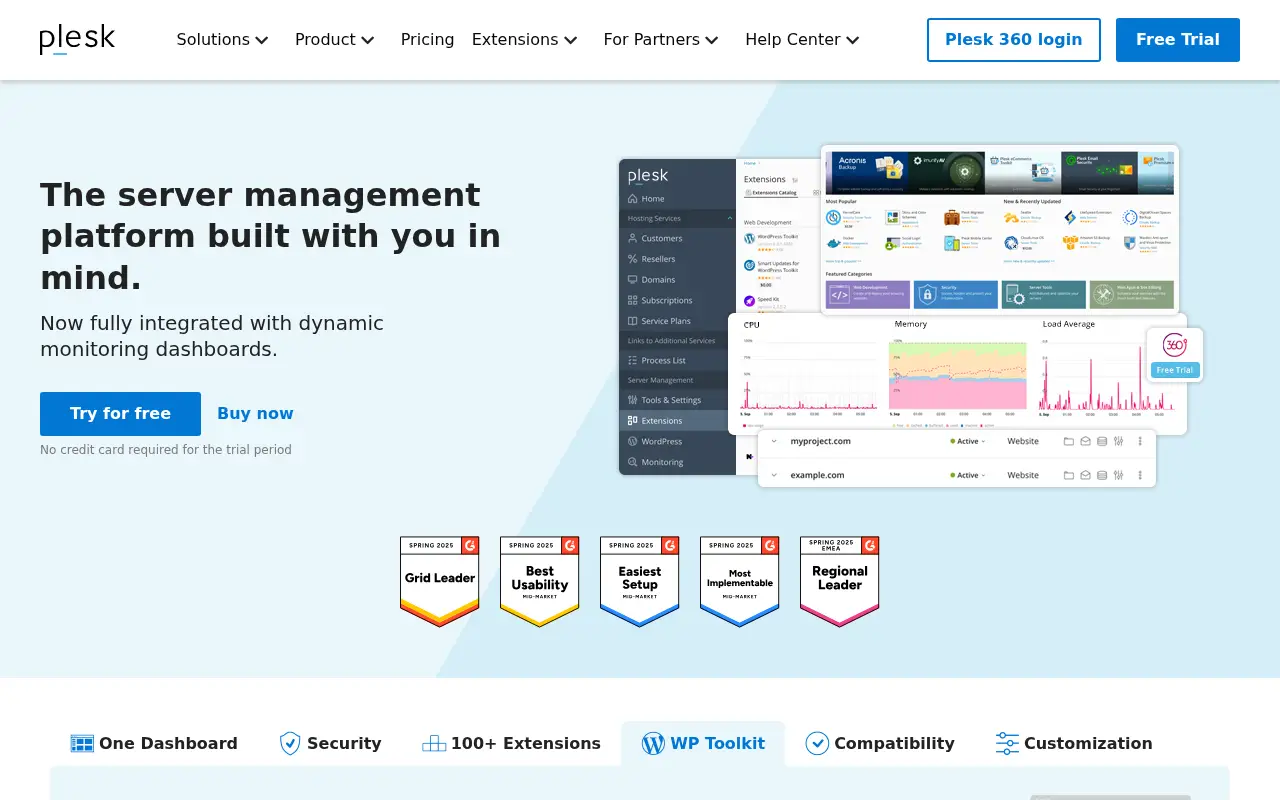Click the Most Implementable G2 badge
This screenshot has height=800, width=1280.
coord(740,581)
